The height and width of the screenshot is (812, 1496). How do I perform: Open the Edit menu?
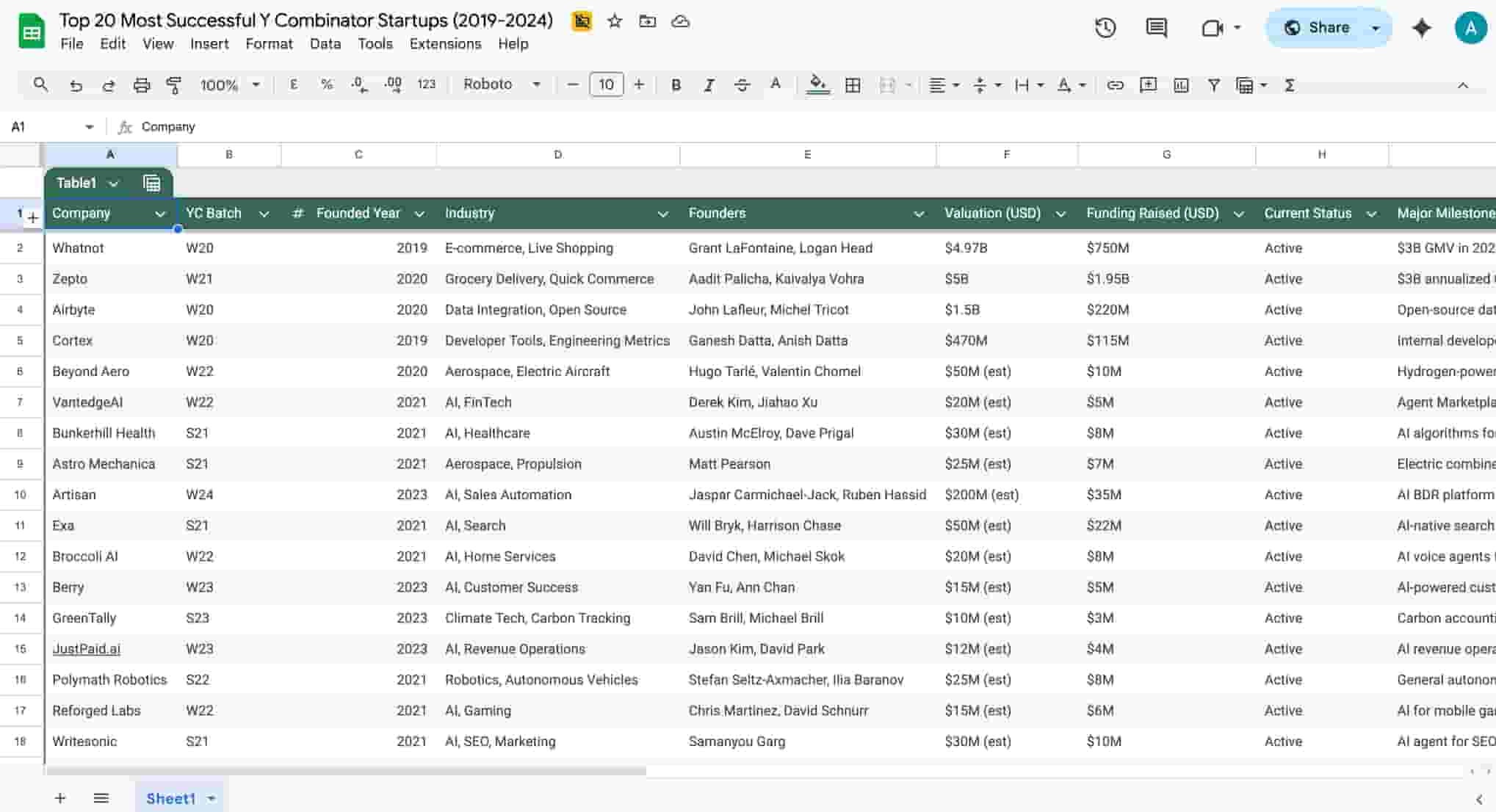pos(112,44)
